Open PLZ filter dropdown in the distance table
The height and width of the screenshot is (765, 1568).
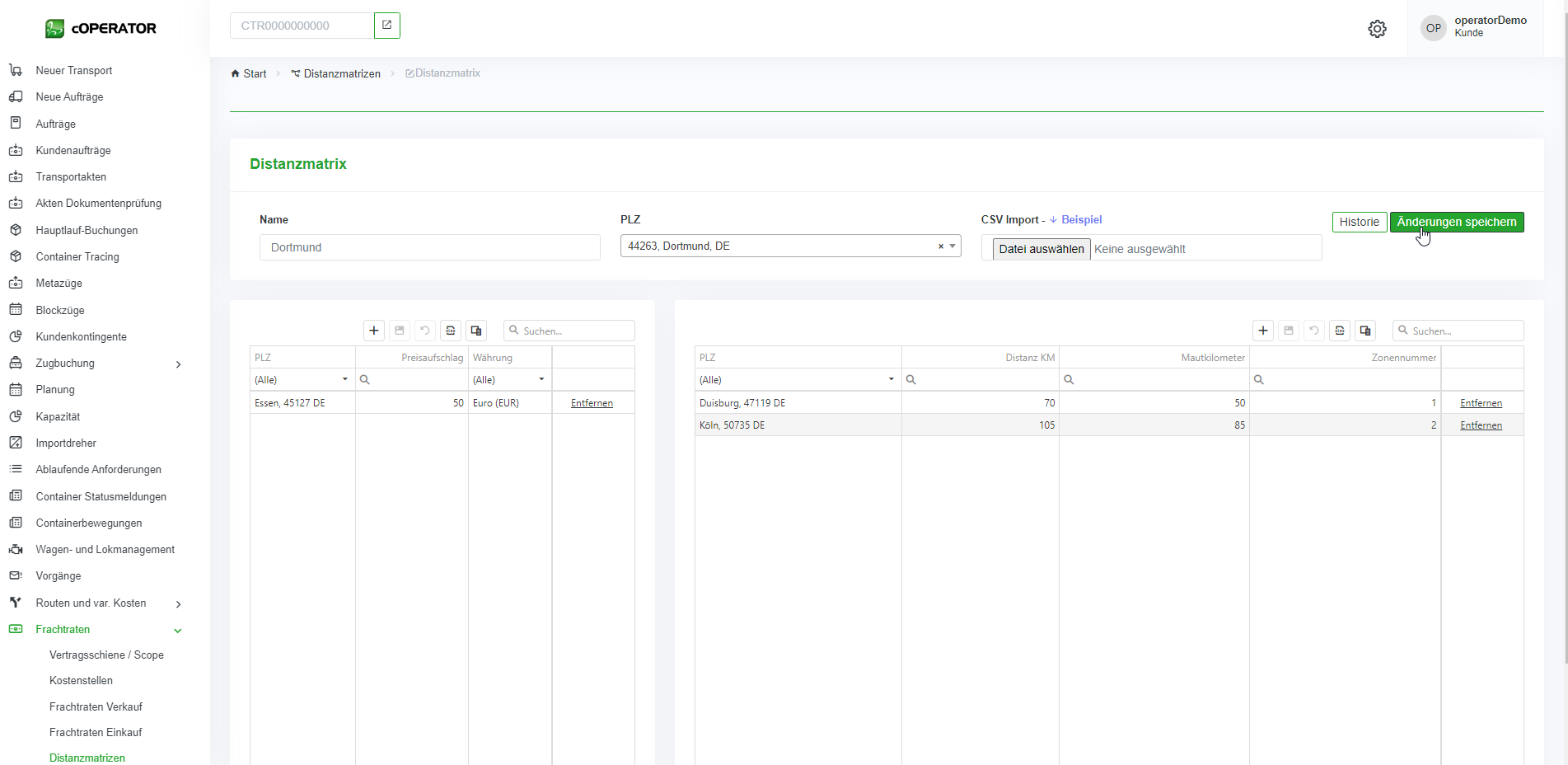[891, 380]
